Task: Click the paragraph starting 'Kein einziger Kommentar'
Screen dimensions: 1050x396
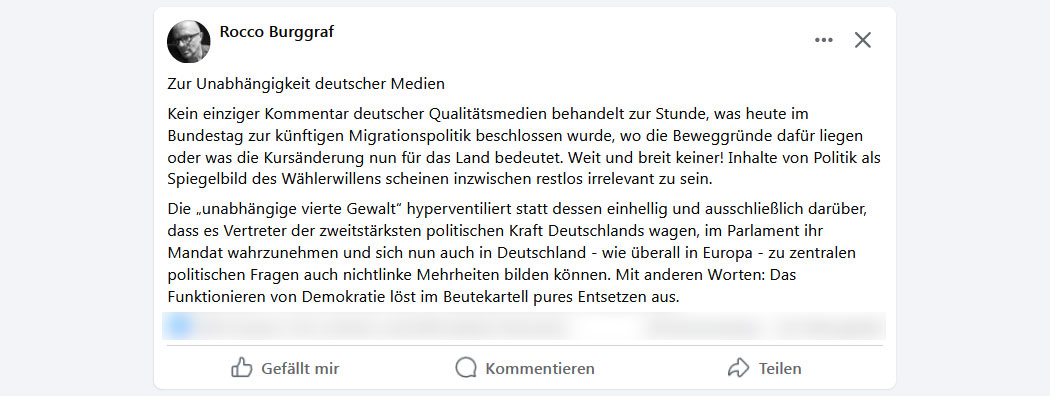Action: 524,146
